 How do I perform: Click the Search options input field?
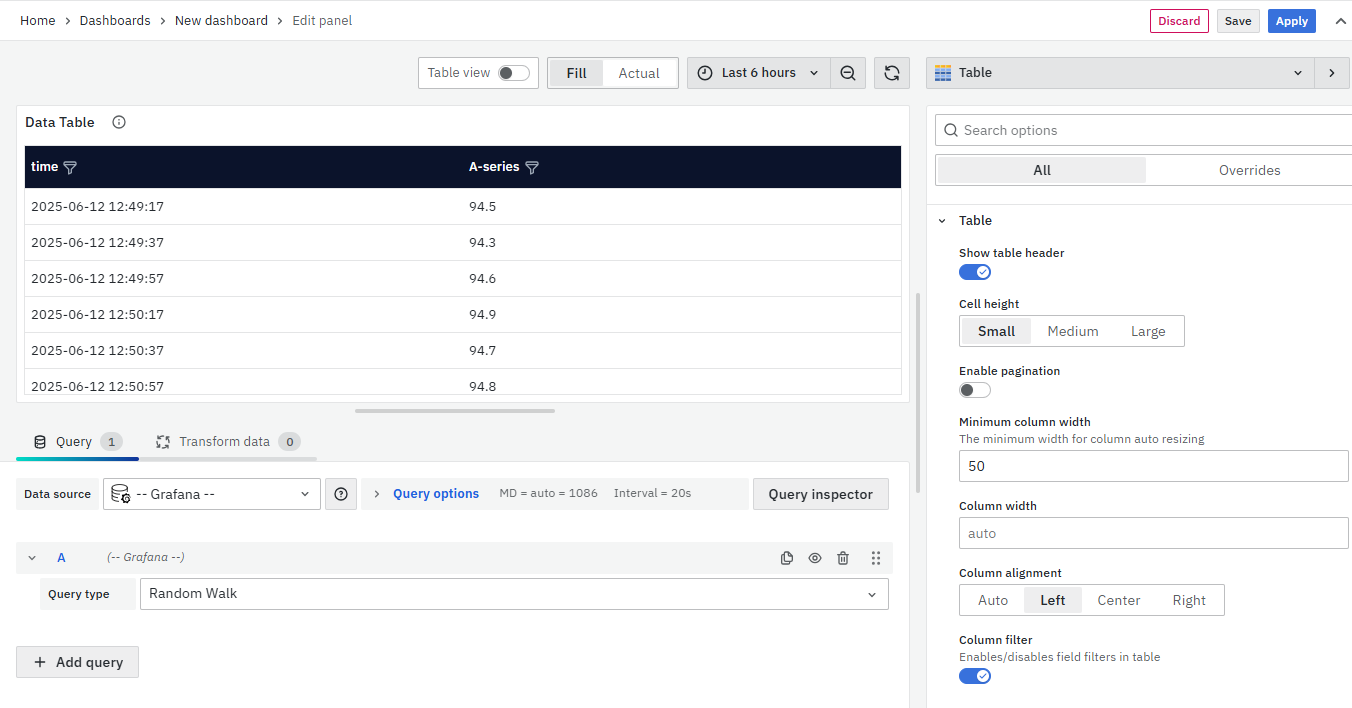pyautogui.click(x=1150, y=131)
